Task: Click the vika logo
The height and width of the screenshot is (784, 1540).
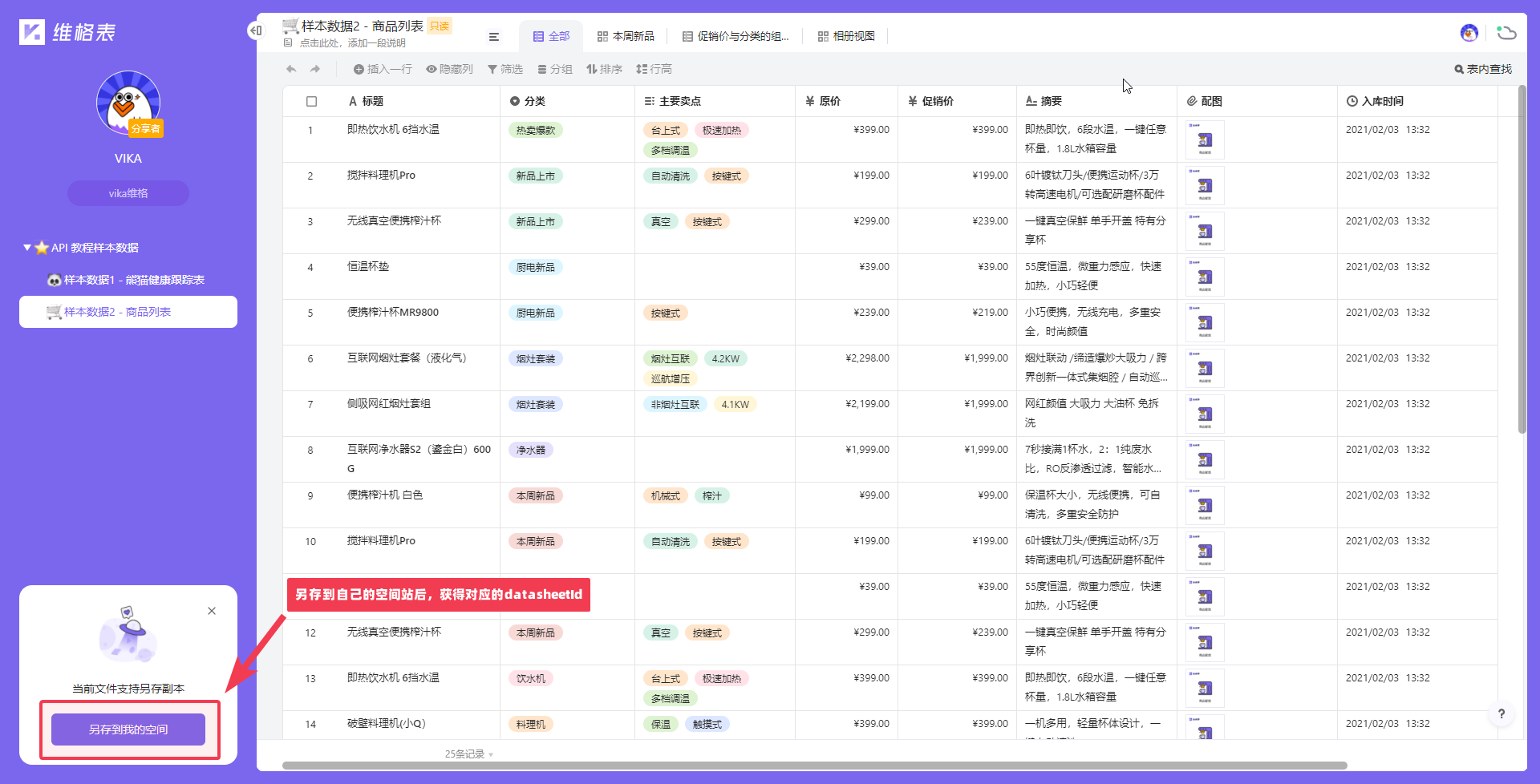Action: (68, 32)
